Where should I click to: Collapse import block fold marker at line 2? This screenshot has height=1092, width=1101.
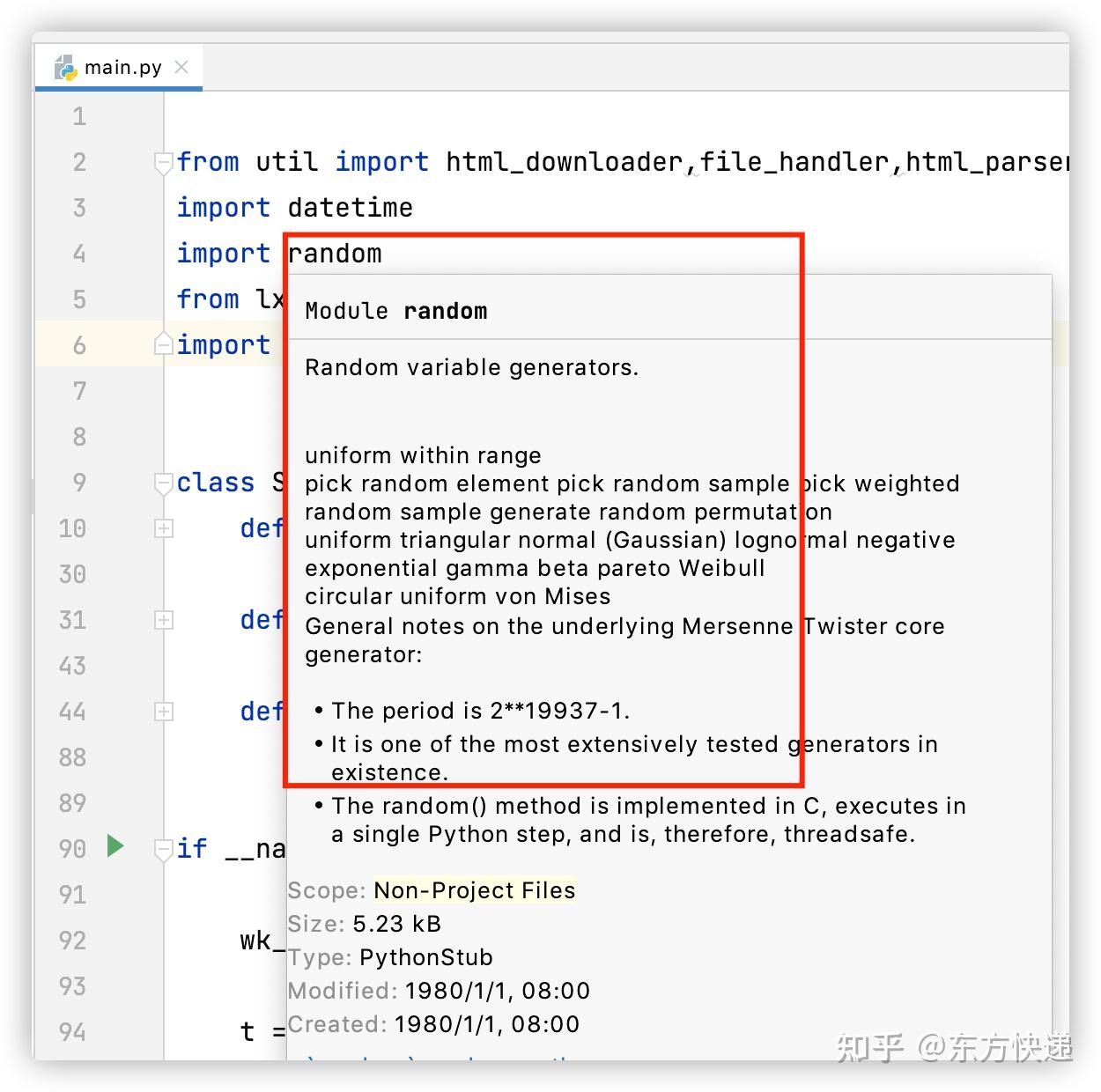point(163,162)
